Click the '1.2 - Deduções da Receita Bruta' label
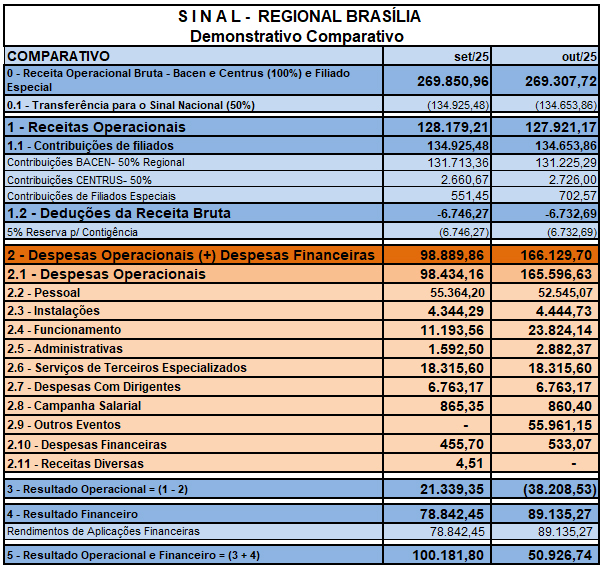Screen dimensions: 601x567 (x=119, y=212)
